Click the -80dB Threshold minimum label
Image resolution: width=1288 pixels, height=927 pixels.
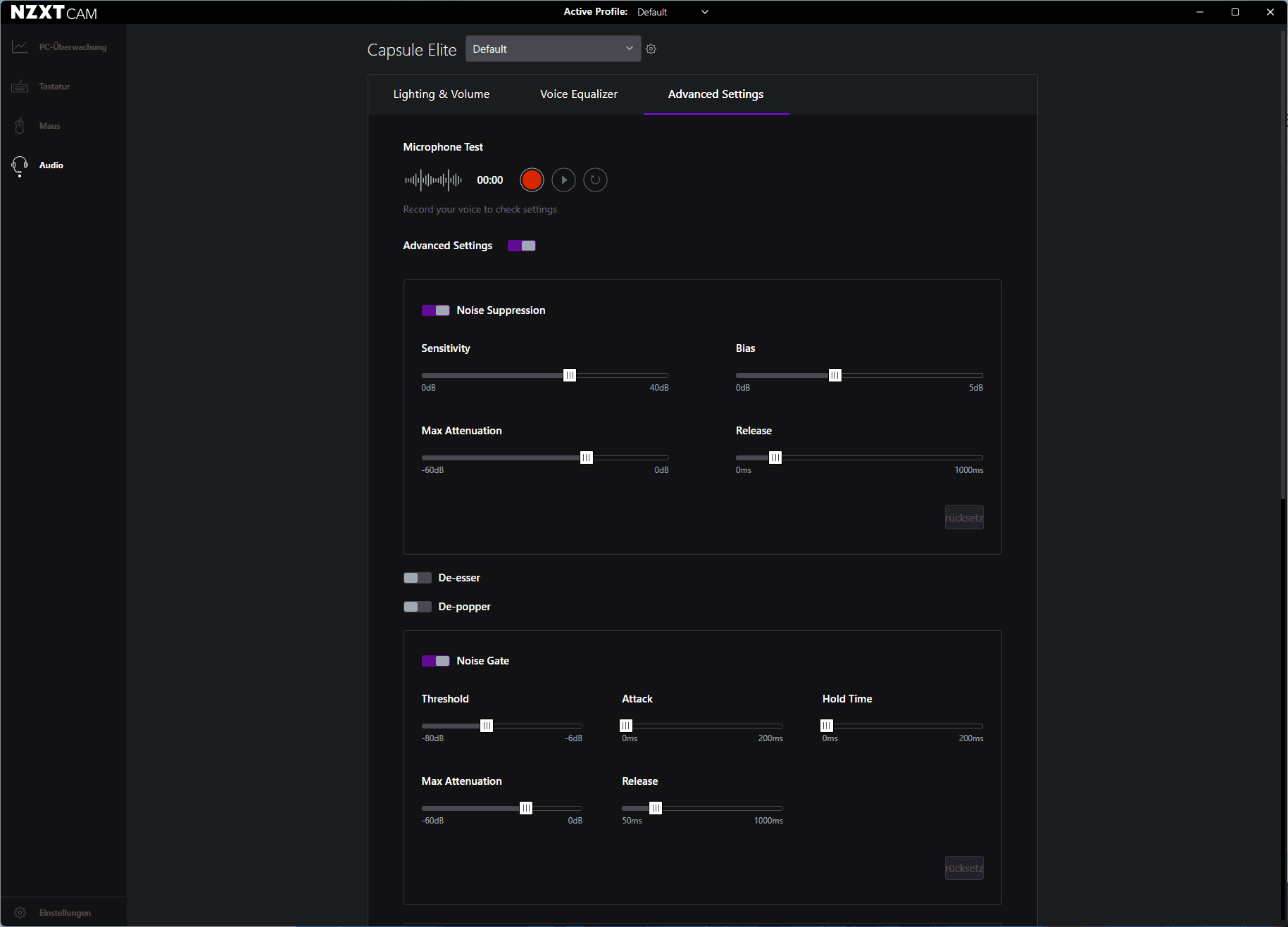(x=432, y=738)
